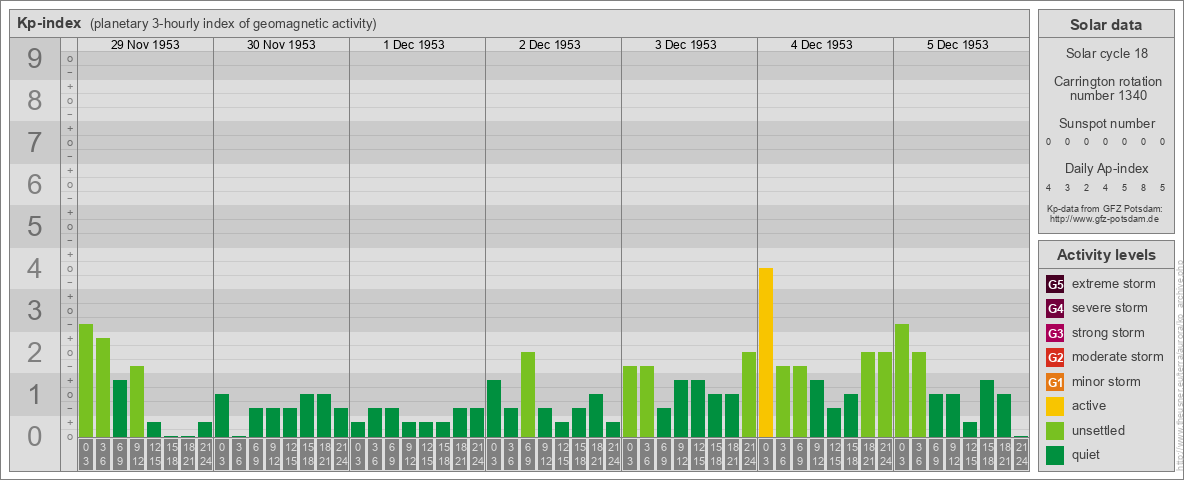Click the Kp-data from GFZ Potsdam text
The height and width of the screenshot is (480, 1184).
[1103, 208]
